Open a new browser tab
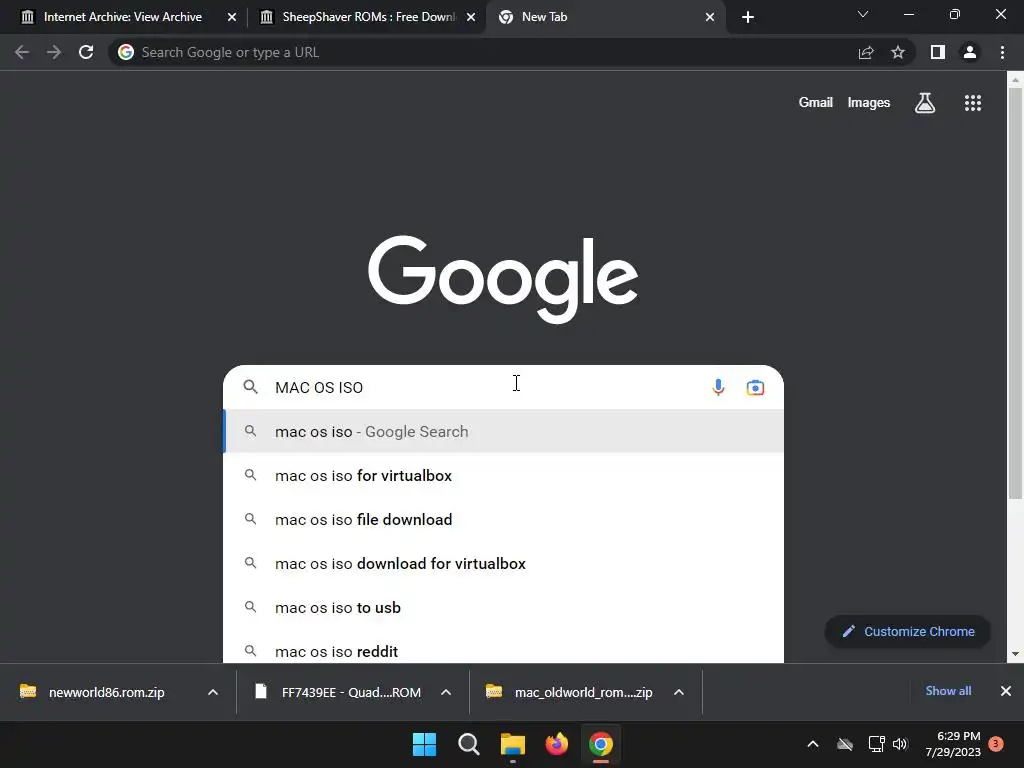The height and width of the screenshot is (768, 1024). (748, 17)
